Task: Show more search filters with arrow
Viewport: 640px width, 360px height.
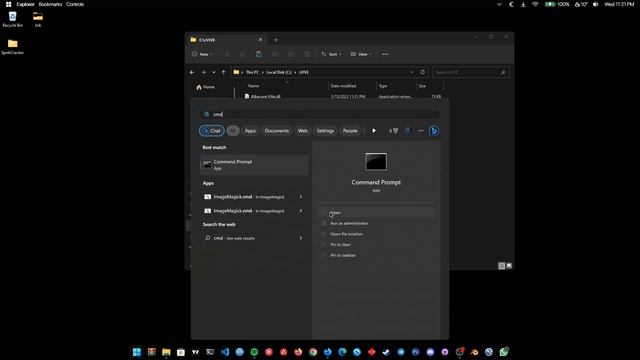Action: [373, 131]
